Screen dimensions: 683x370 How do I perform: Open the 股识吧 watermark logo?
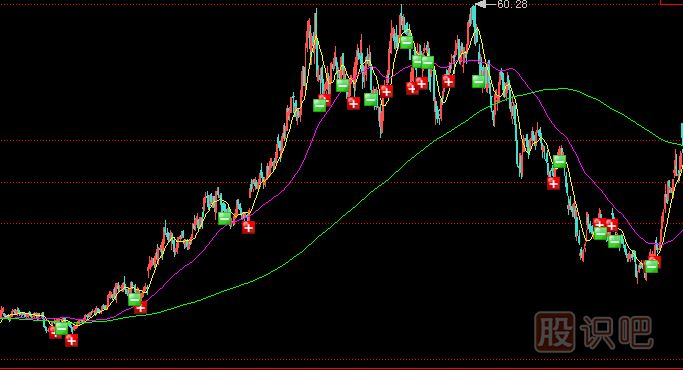coord(593,332)
